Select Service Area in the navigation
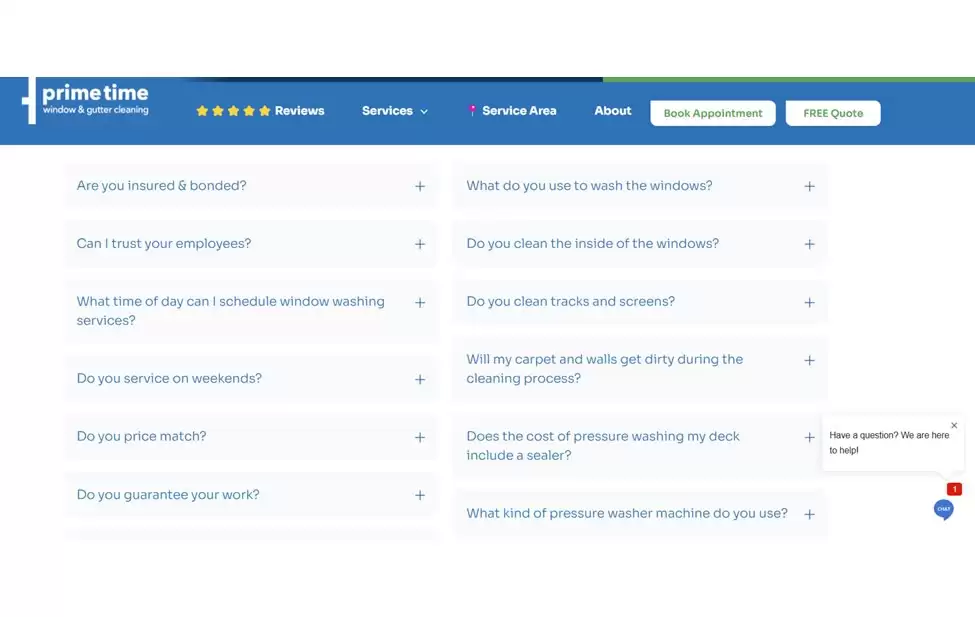The width and height of the screenshot is (975, 617). tap(520, 111)
